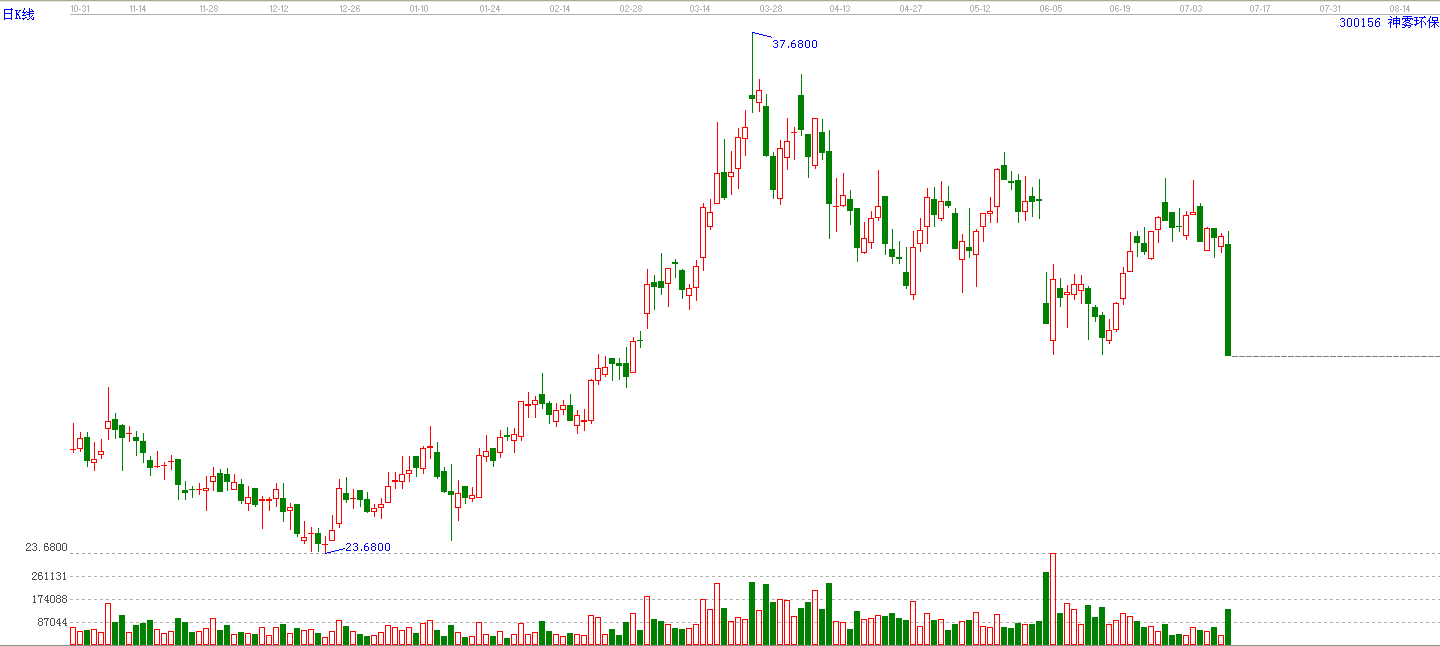
Task: Click the 07-17 date label
Action: (x=1260, y=7)
